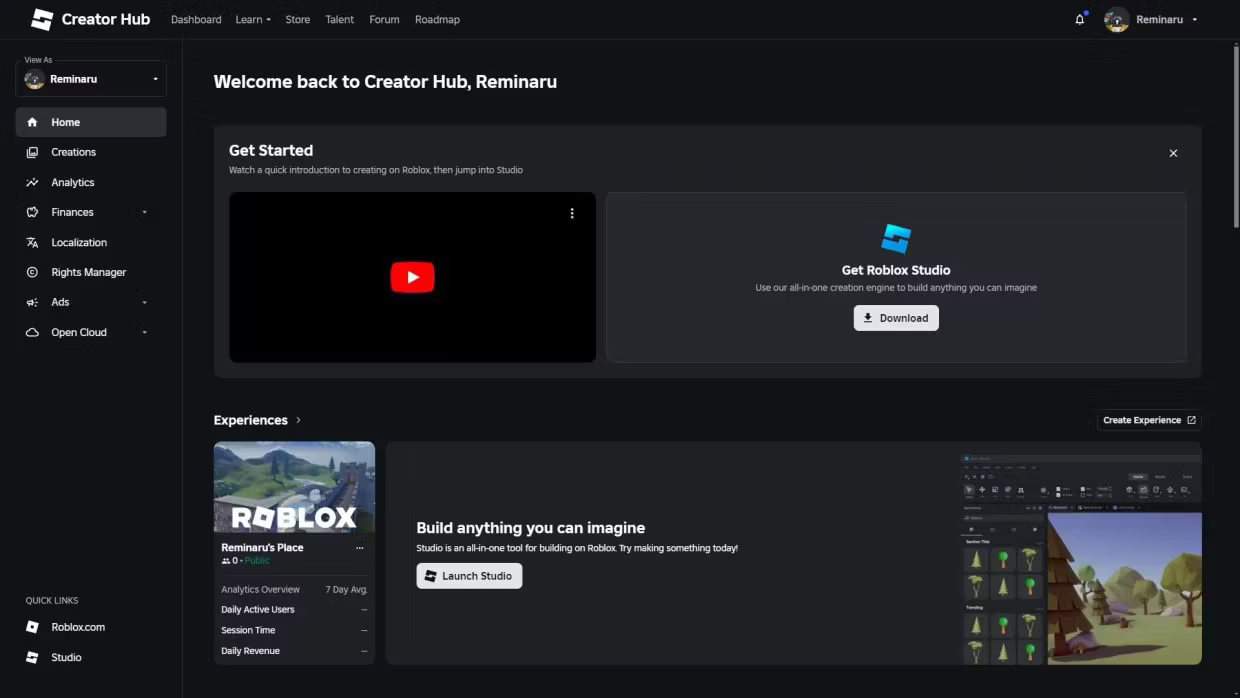The width and height of the screenshot is (1240, 698).
Task: Click the Home house icon in the sidebar
Action: point(32,122)
